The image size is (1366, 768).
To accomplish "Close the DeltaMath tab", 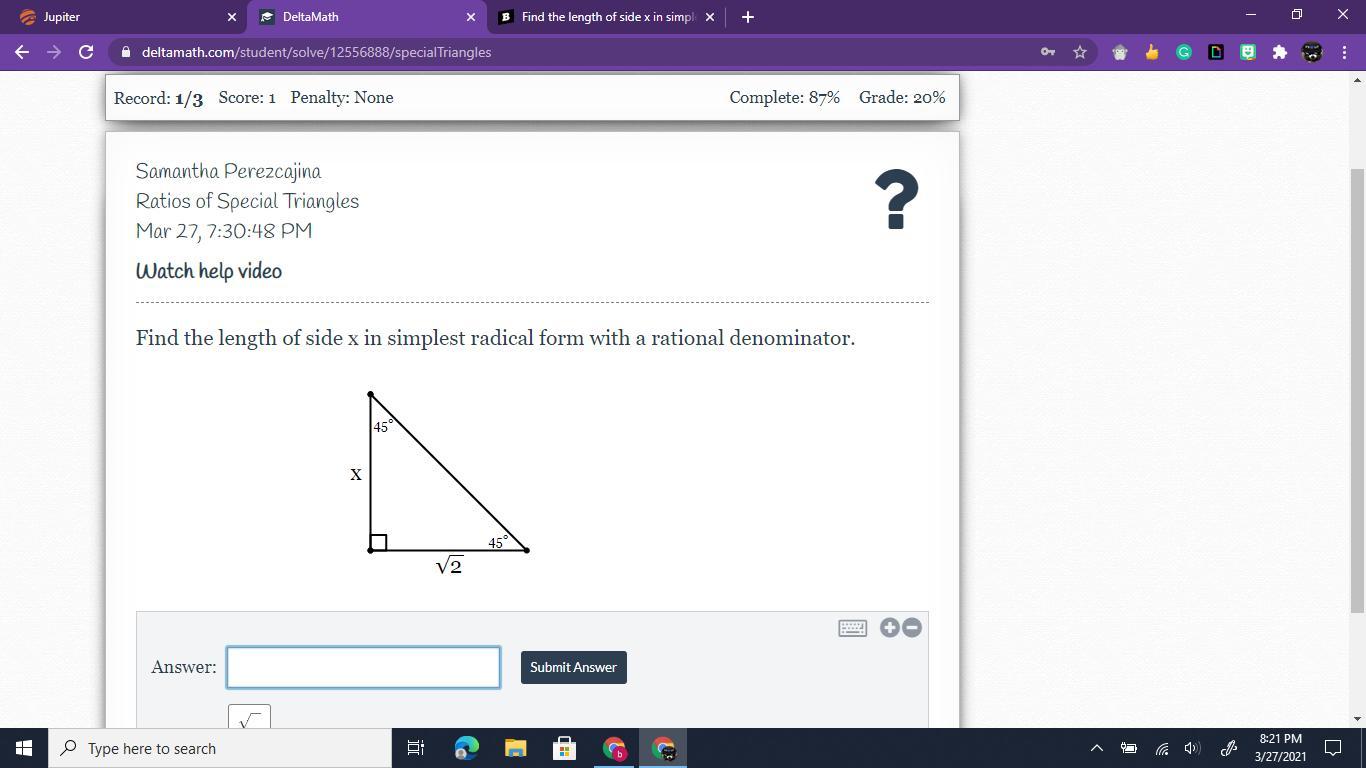I will (471, 17).
